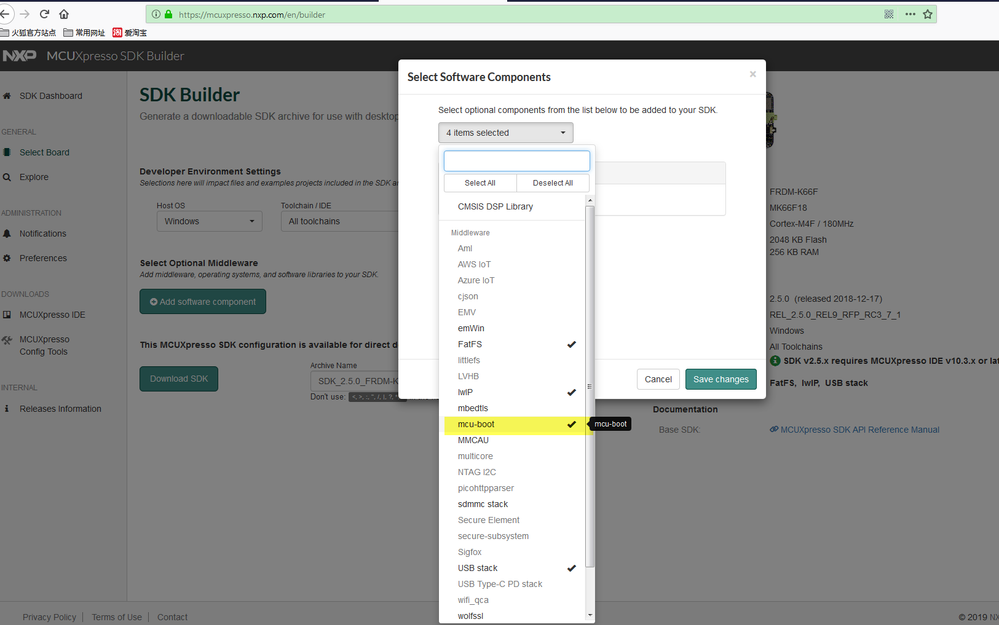Select the emWin middleware item
Screen dimensions: 999x625
(514, 328)
